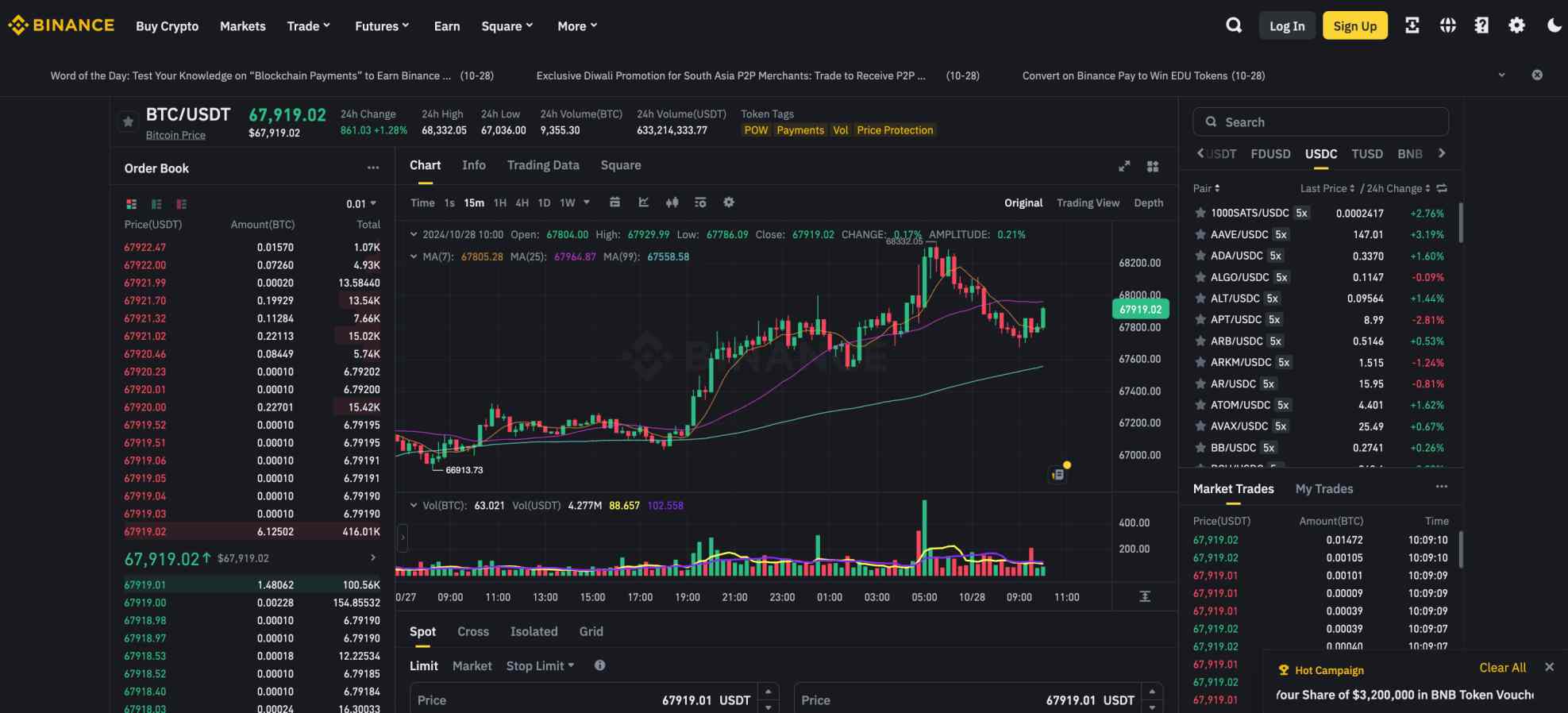Click the Binance logo
Viewport: 1568px width, 713px height.
click(61, 25)
